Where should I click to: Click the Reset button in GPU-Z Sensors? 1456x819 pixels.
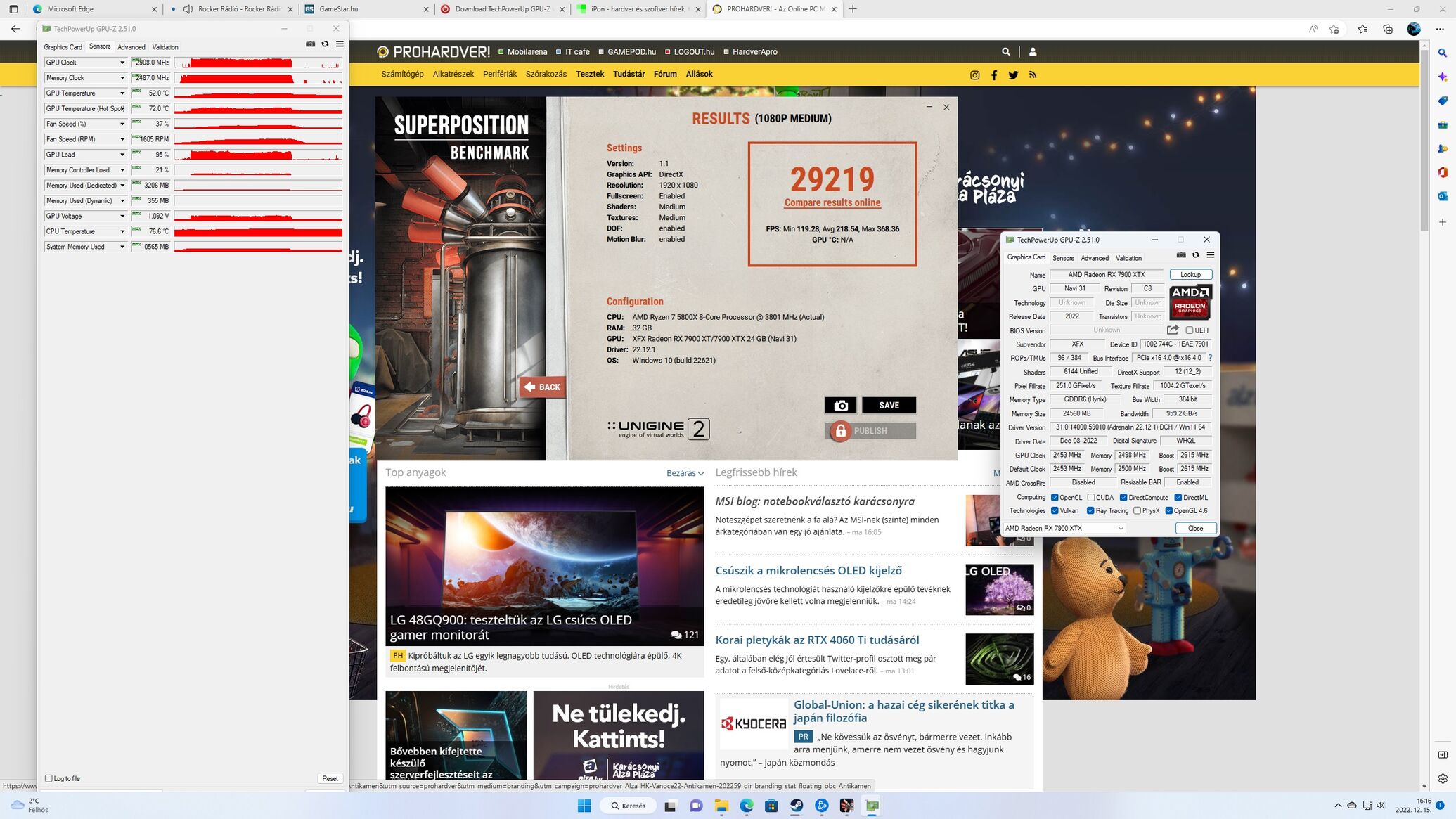(x=330, y=778)
